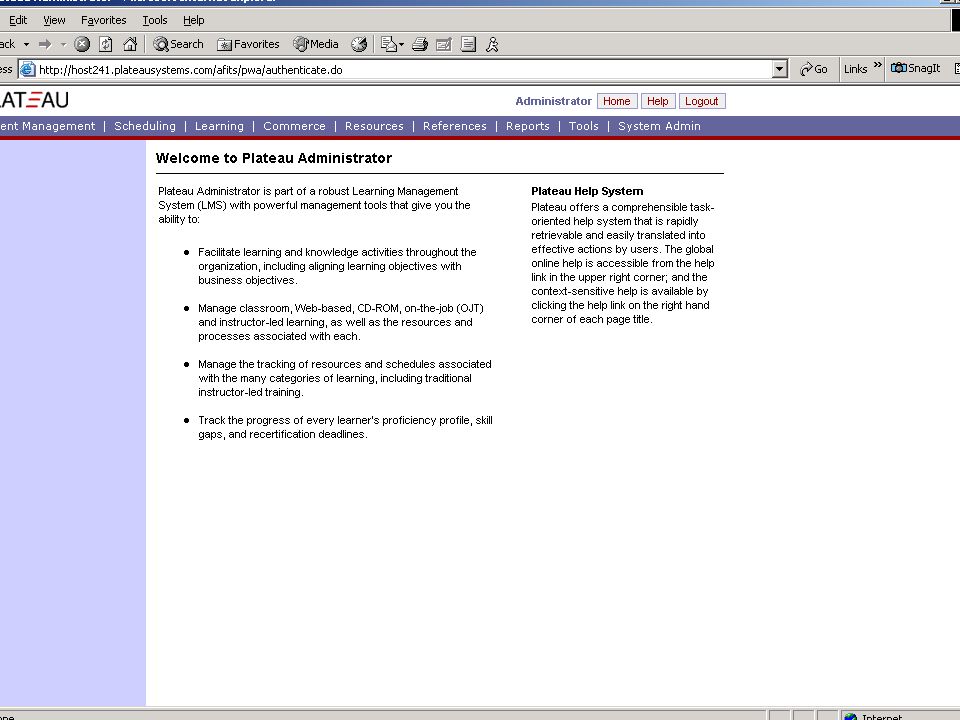The image size is (960, 720).
Task: Click the Plateau logo
Action: [34, 100]
